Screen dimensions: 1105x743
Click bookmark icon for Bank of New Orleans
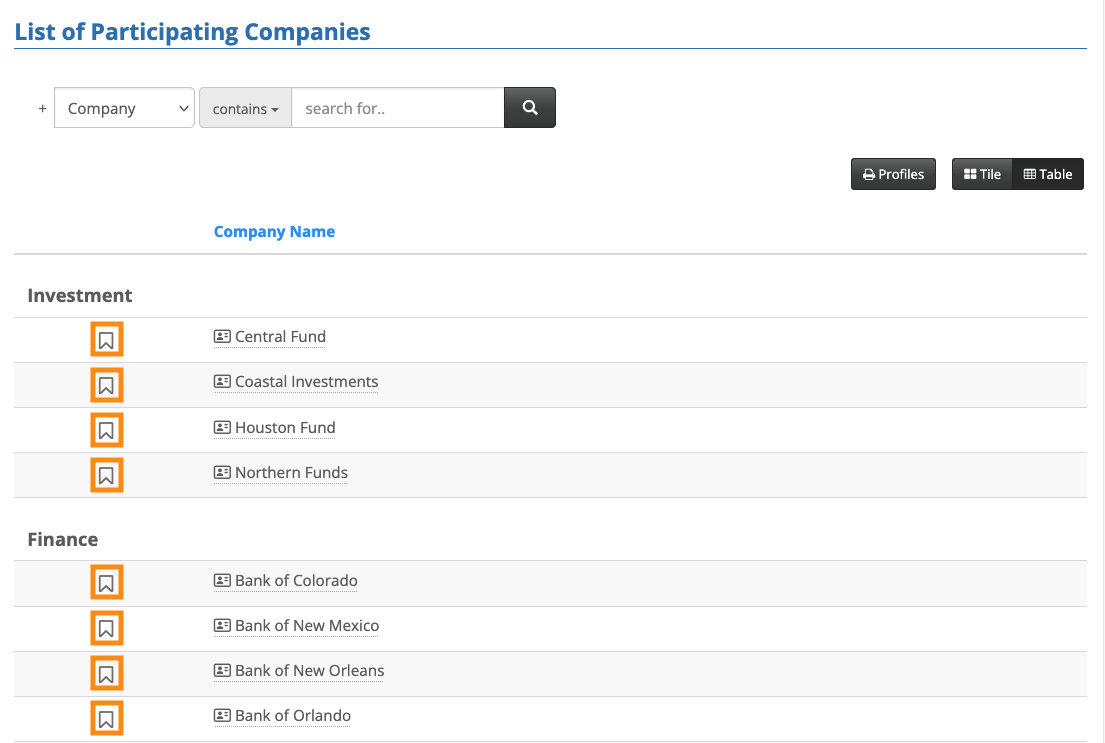pyautogui.click(x=107, y=673)
